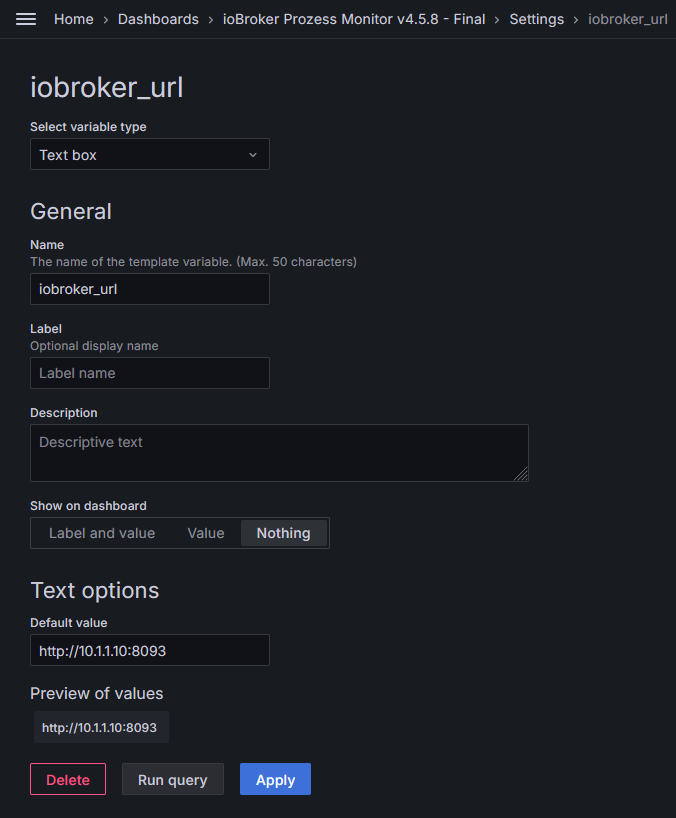Select the Label and value option
Screen dimensions: 676x818
(x=102, y=533)
